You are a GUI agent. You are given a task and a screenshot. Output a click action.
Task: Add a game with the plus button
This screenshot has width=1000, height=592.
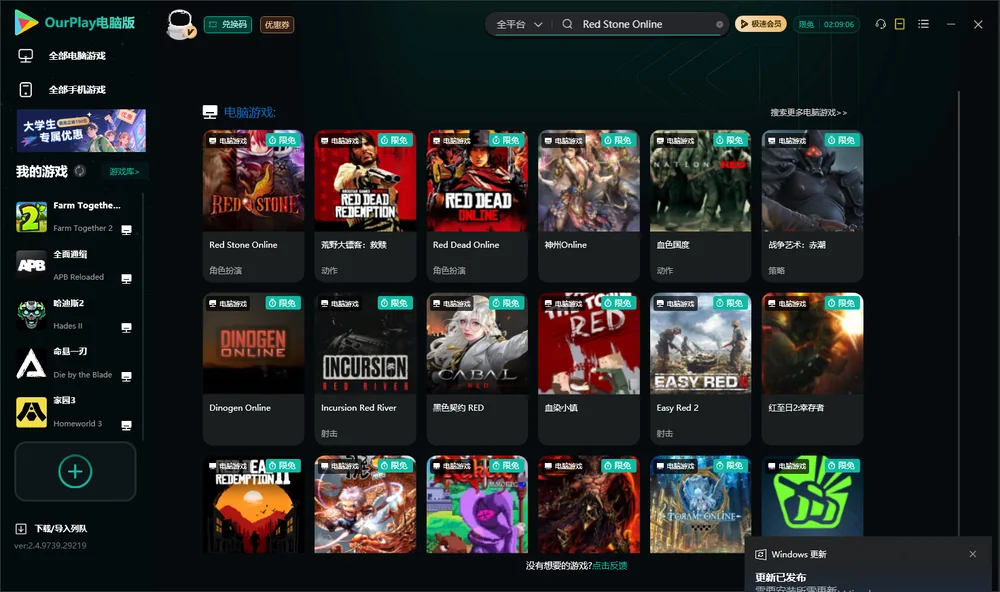(75, 471)
